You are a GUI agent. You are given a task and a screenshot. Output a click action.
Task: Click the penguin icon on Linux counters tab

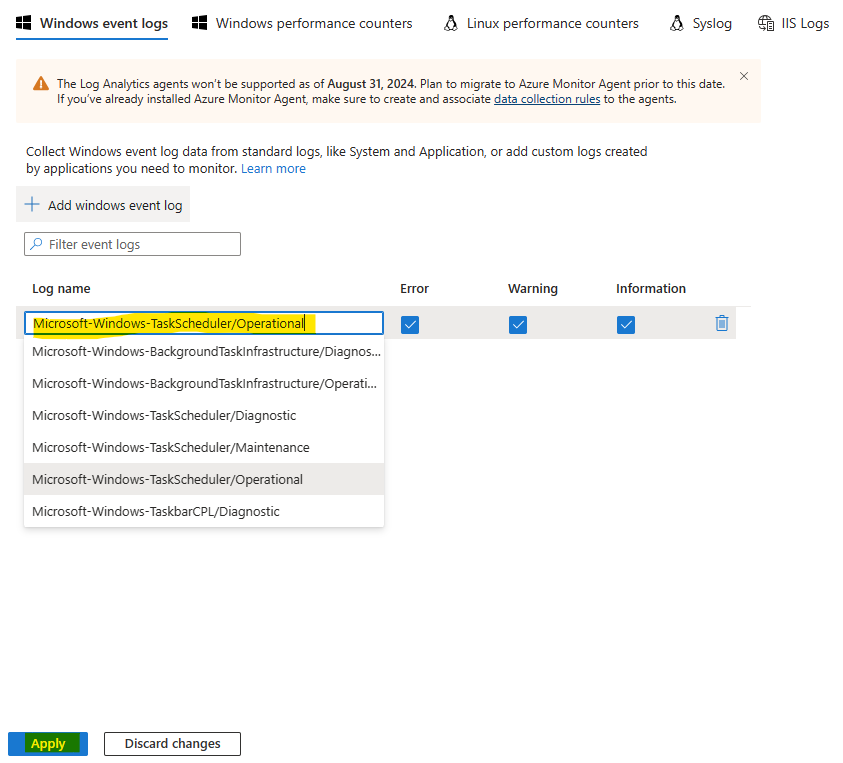pos(451,23)
